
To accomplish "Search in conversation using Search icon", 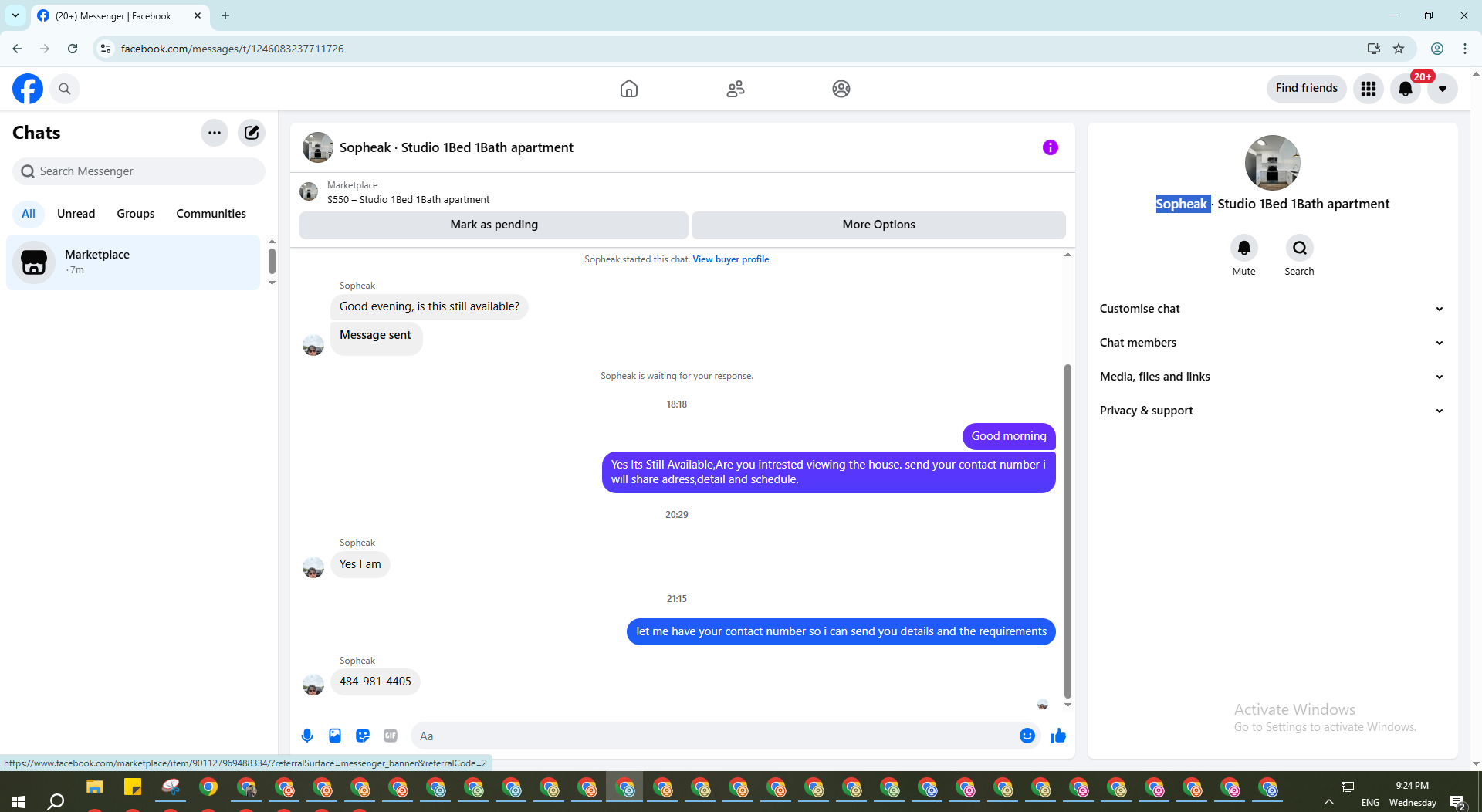I will tap(1300, 248).
